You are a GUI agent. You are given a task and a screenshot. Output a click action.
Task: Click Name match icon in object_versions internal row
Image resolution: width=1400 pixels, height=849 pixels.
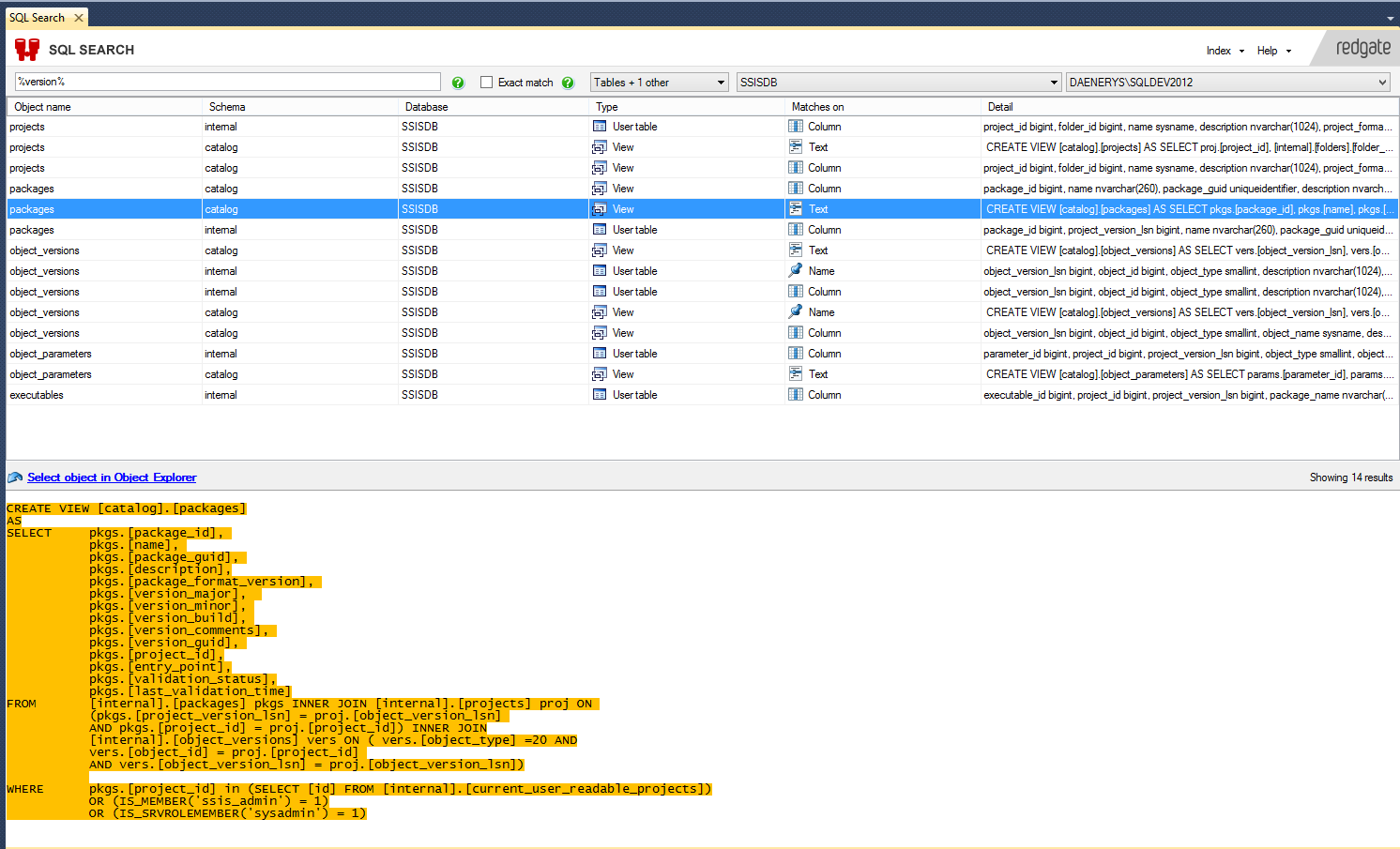(796, 270)
